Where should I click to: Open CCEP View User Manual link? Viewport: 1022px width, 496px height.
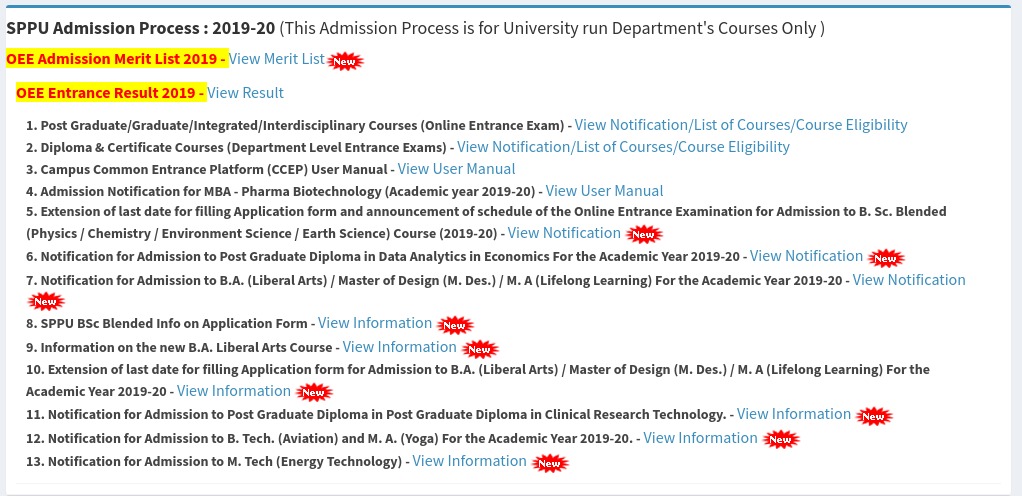point(456,169)
